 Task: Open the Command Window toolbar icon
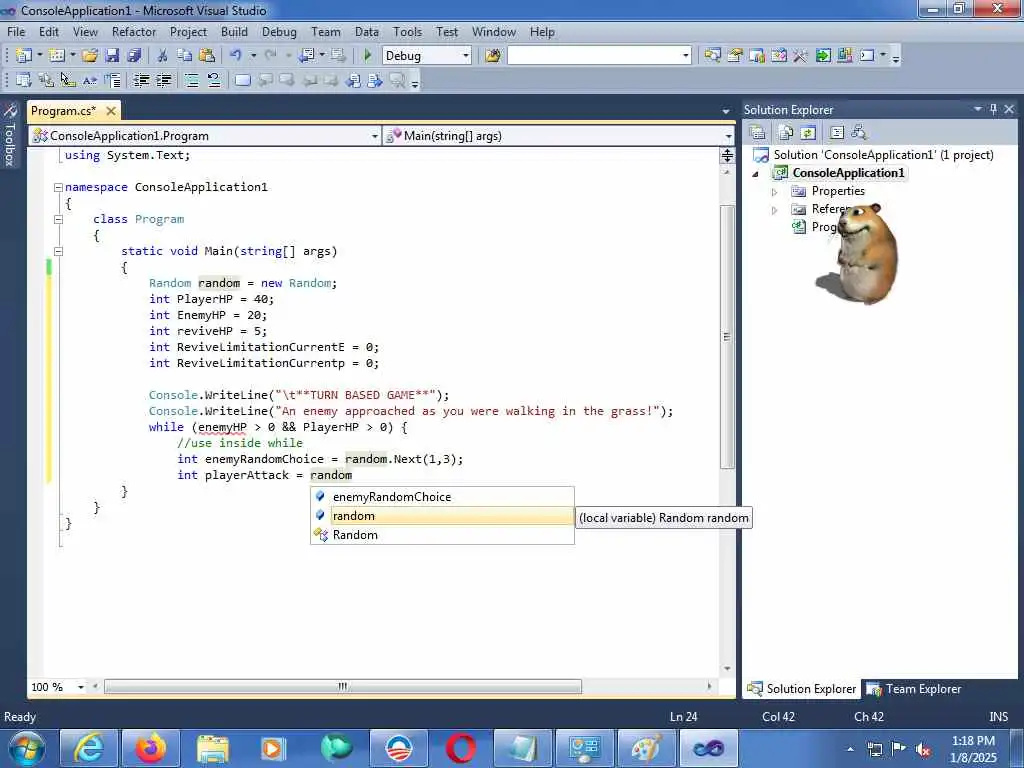(867, 56)
